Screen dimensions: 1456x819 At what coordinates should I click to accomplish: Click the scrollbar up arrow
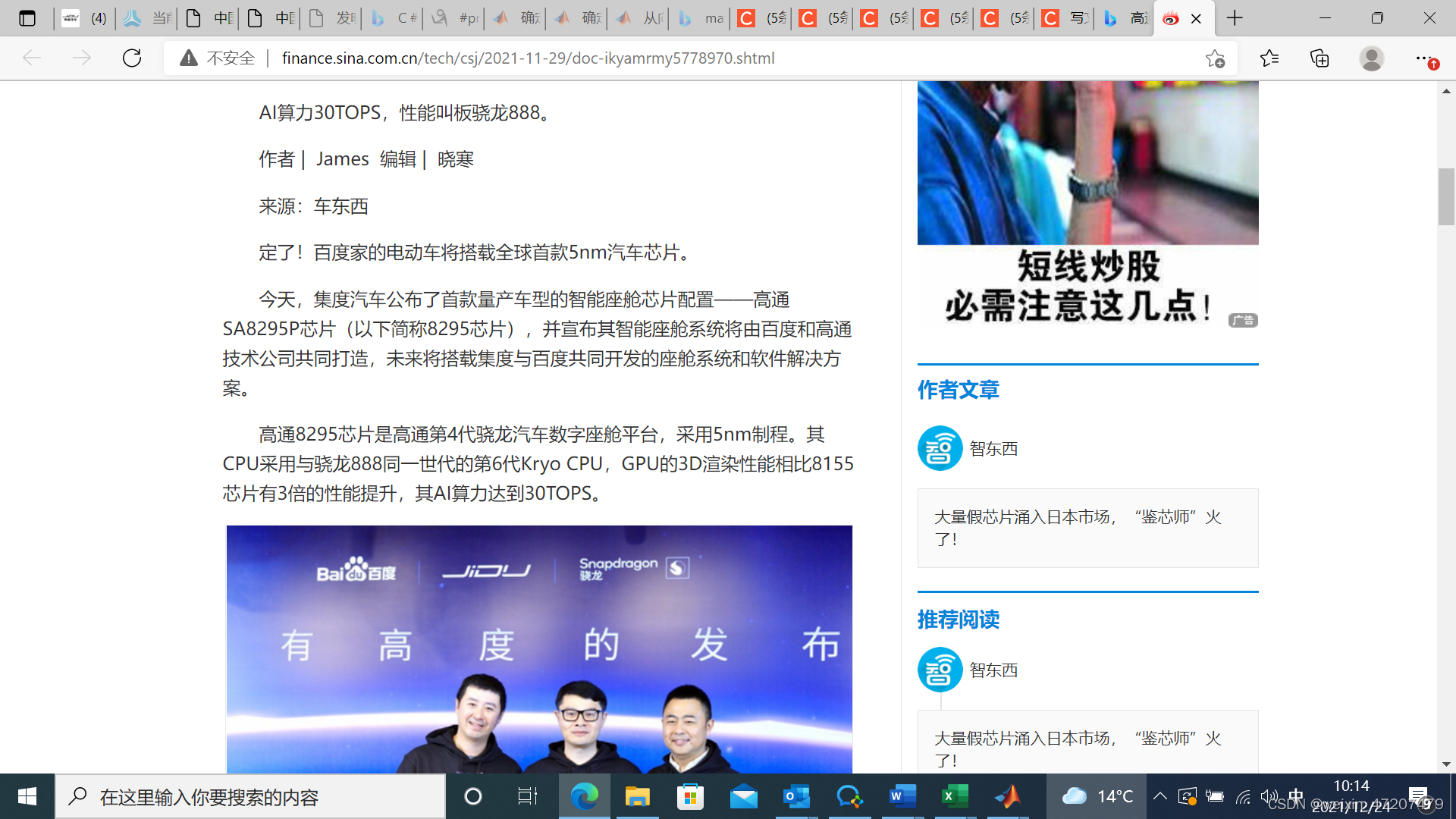[x=1446, y=90]
